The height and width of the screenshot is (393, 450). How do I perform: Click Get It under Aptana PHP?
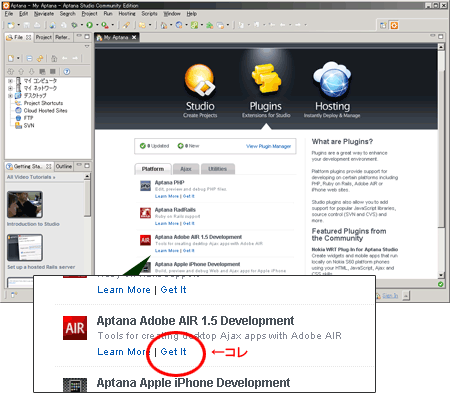(189, 196)
